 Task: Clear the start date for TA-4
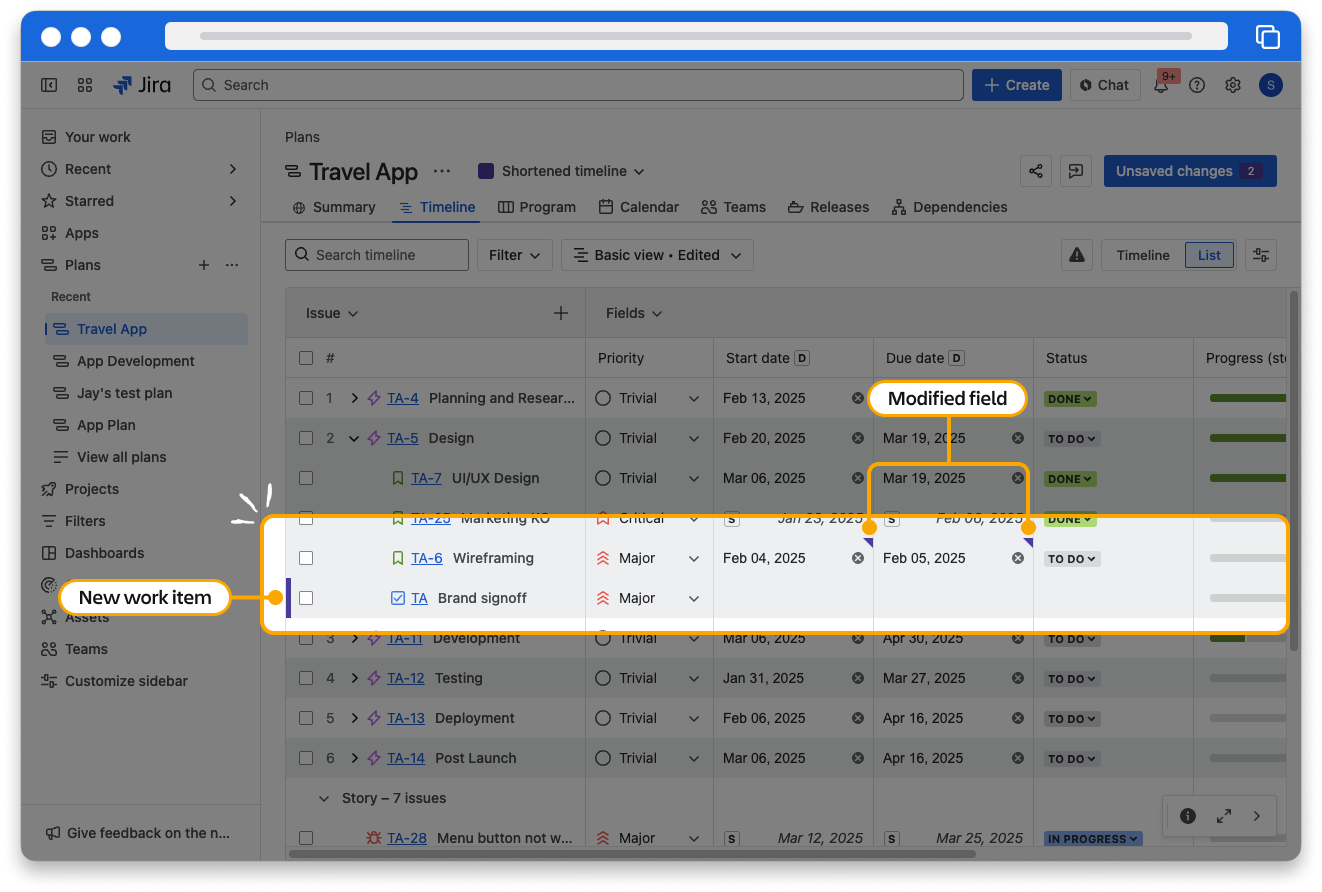coord(857,398)
